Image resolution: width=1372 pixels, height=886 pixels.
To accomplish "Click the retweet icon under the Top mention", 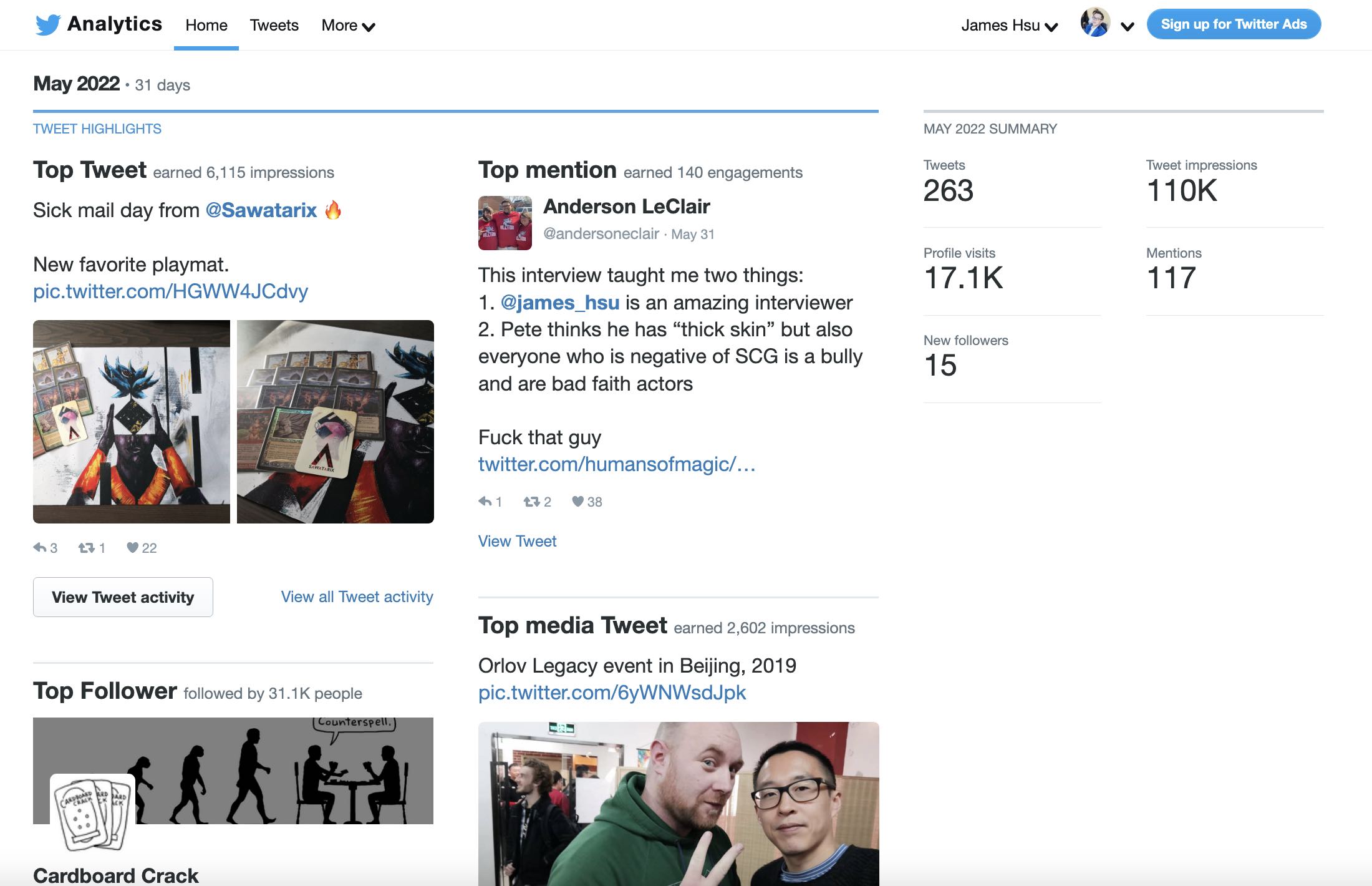I will (531, 502).
